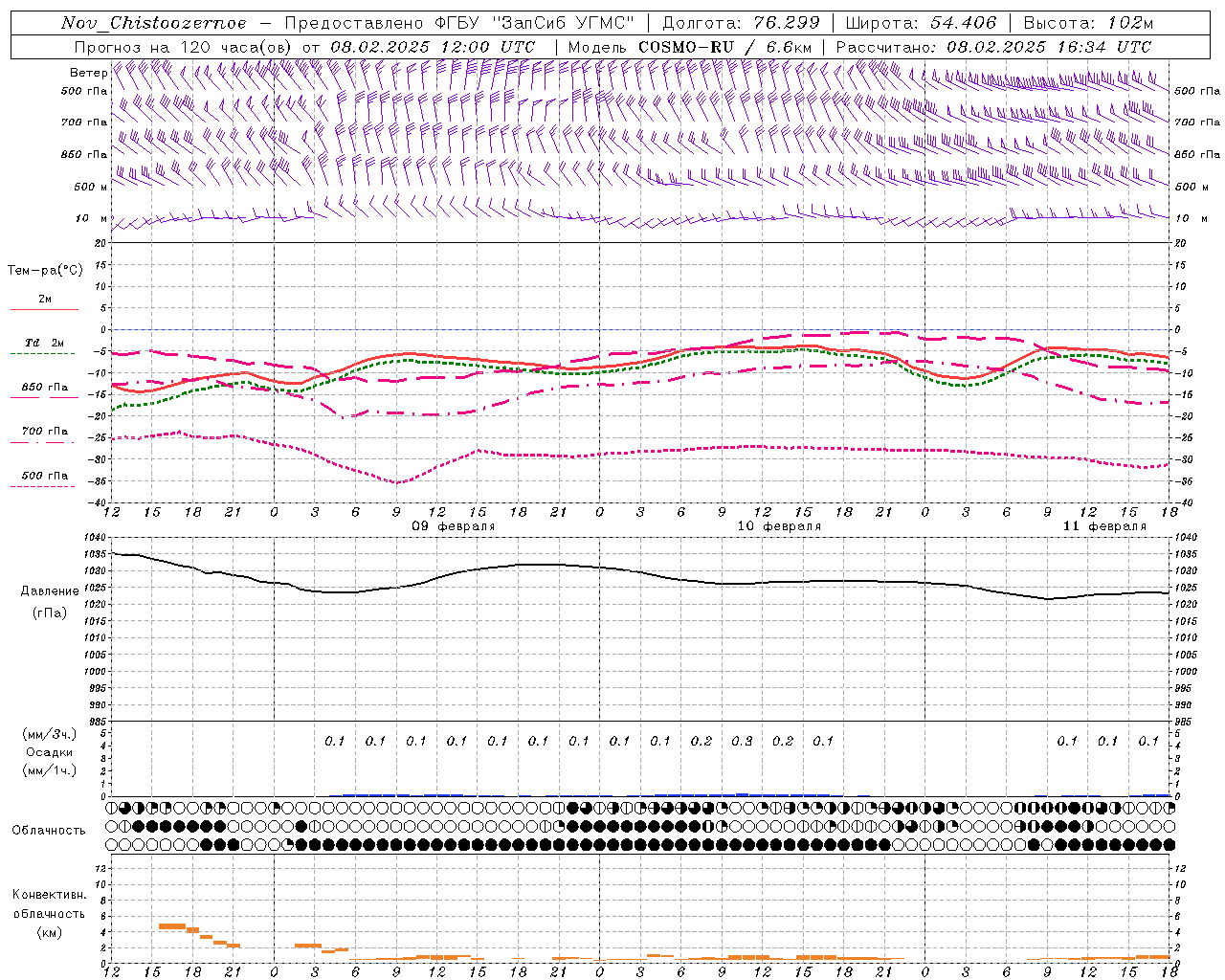Click the '11 февраля' date label
The height and width of the screenshot is (980, 1225).
1104,526
